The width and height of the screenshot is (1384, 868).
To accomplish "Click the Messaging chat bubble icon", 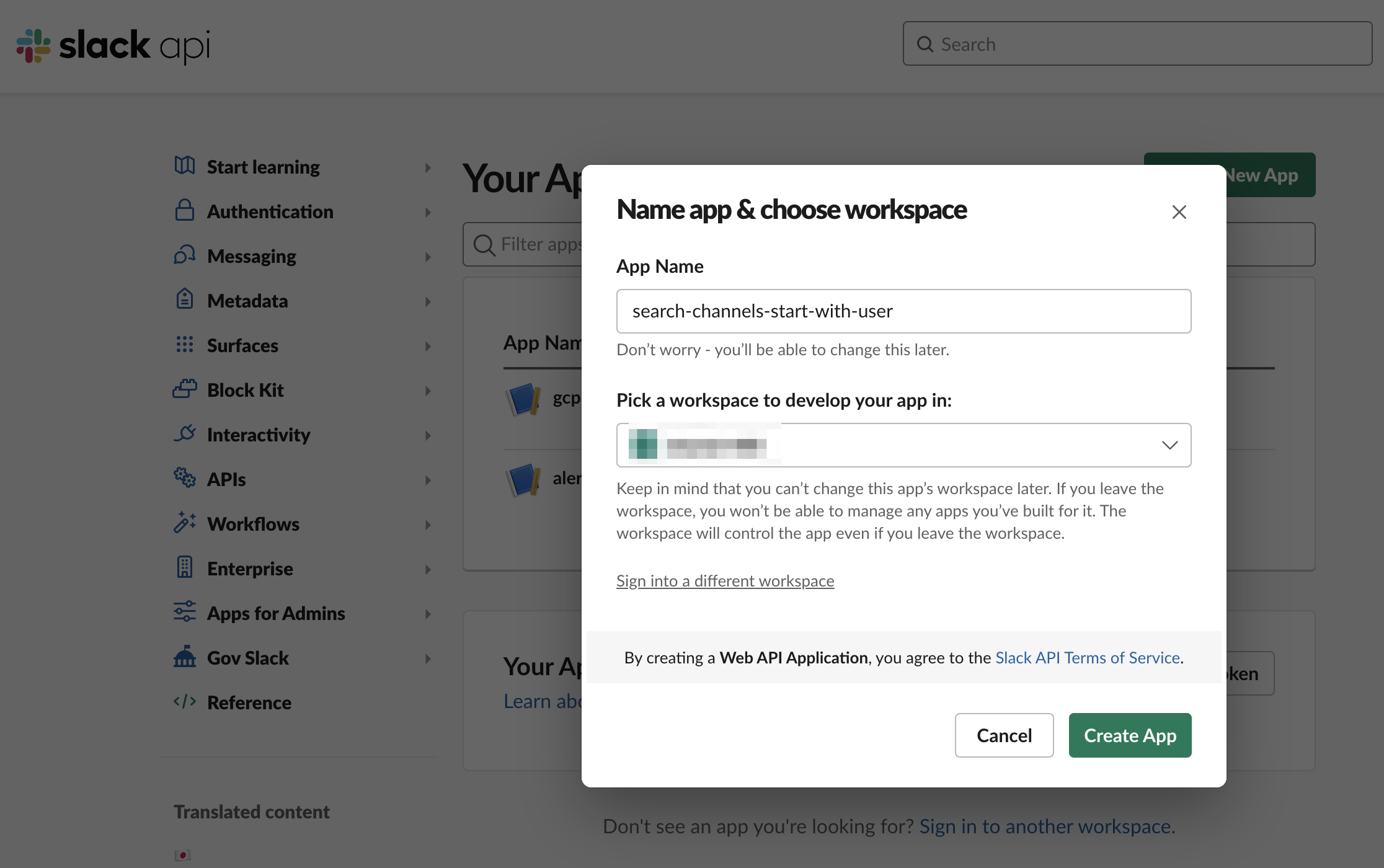I will 185,255.
